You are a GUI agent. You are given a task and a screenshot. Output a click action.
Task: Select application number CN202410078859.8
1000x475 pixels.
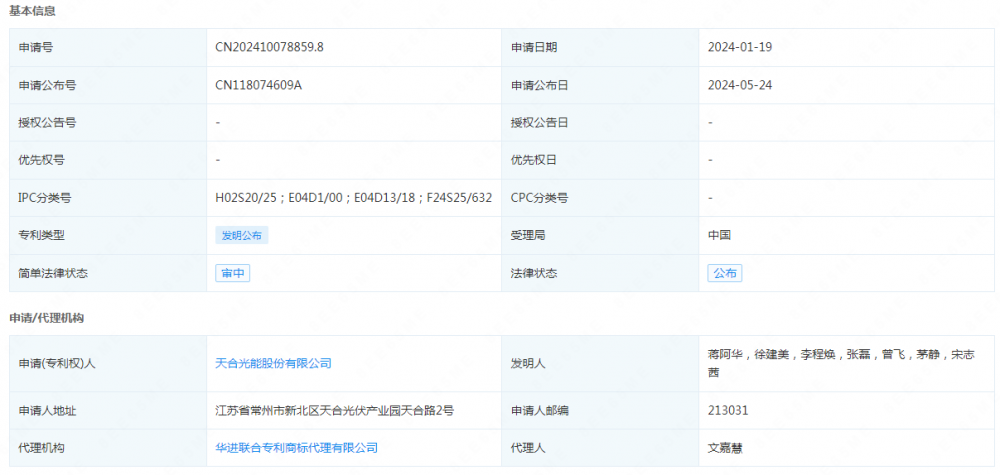point(270,47)
